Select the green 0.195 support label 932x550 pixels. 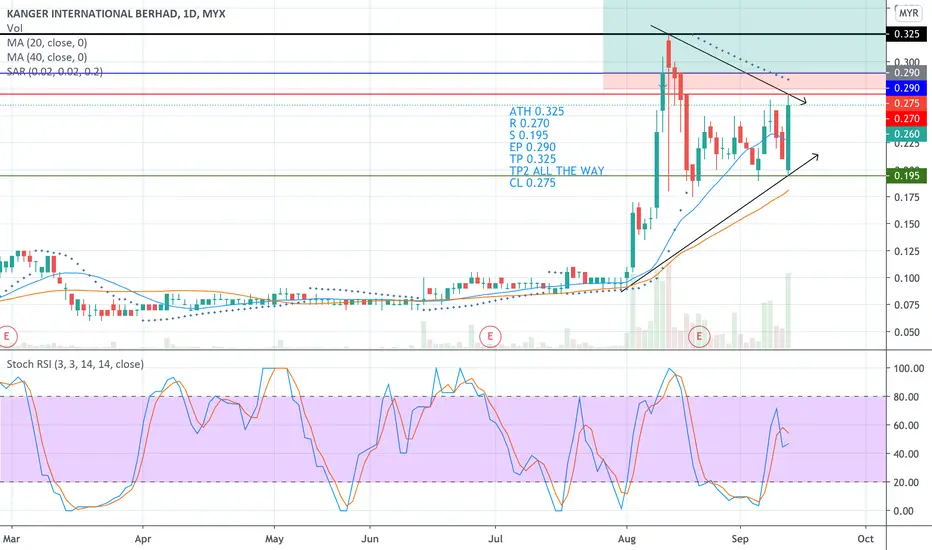[906, 175]
